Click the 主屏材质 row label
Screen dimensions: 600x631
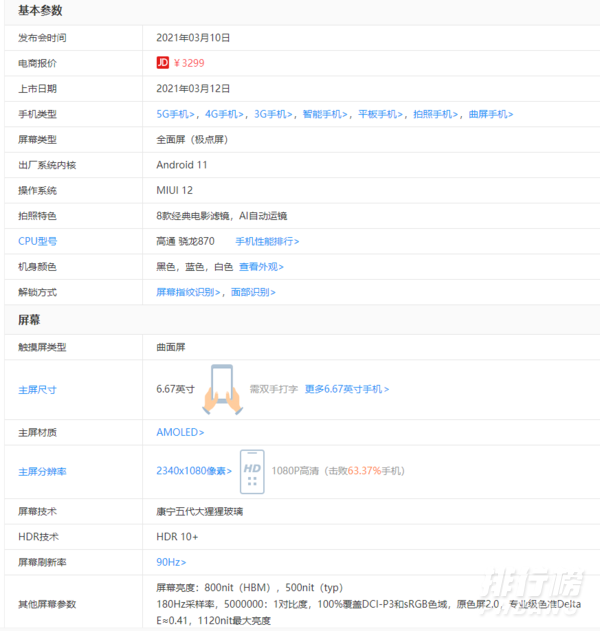(x=37, y=433)
